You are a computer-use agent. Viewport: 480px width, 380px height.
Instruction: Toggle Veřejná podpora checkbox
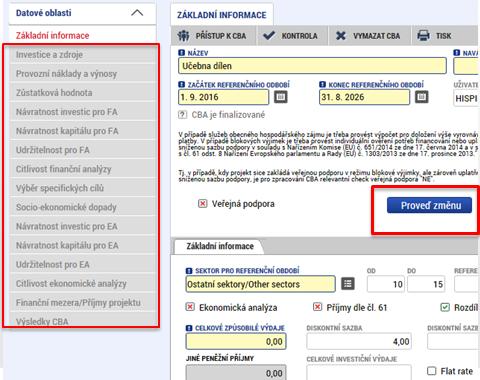point(203,204)
